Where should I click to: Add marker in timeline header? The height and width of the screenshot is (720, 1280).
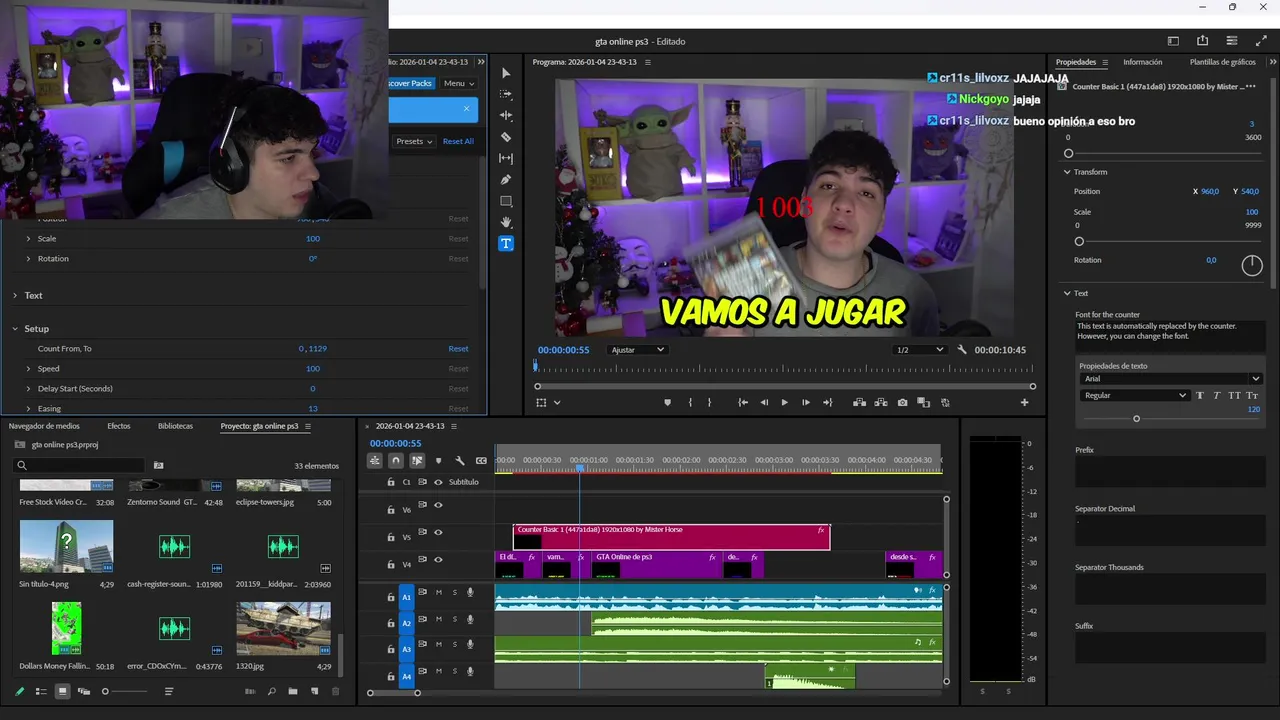pos(438,461)
